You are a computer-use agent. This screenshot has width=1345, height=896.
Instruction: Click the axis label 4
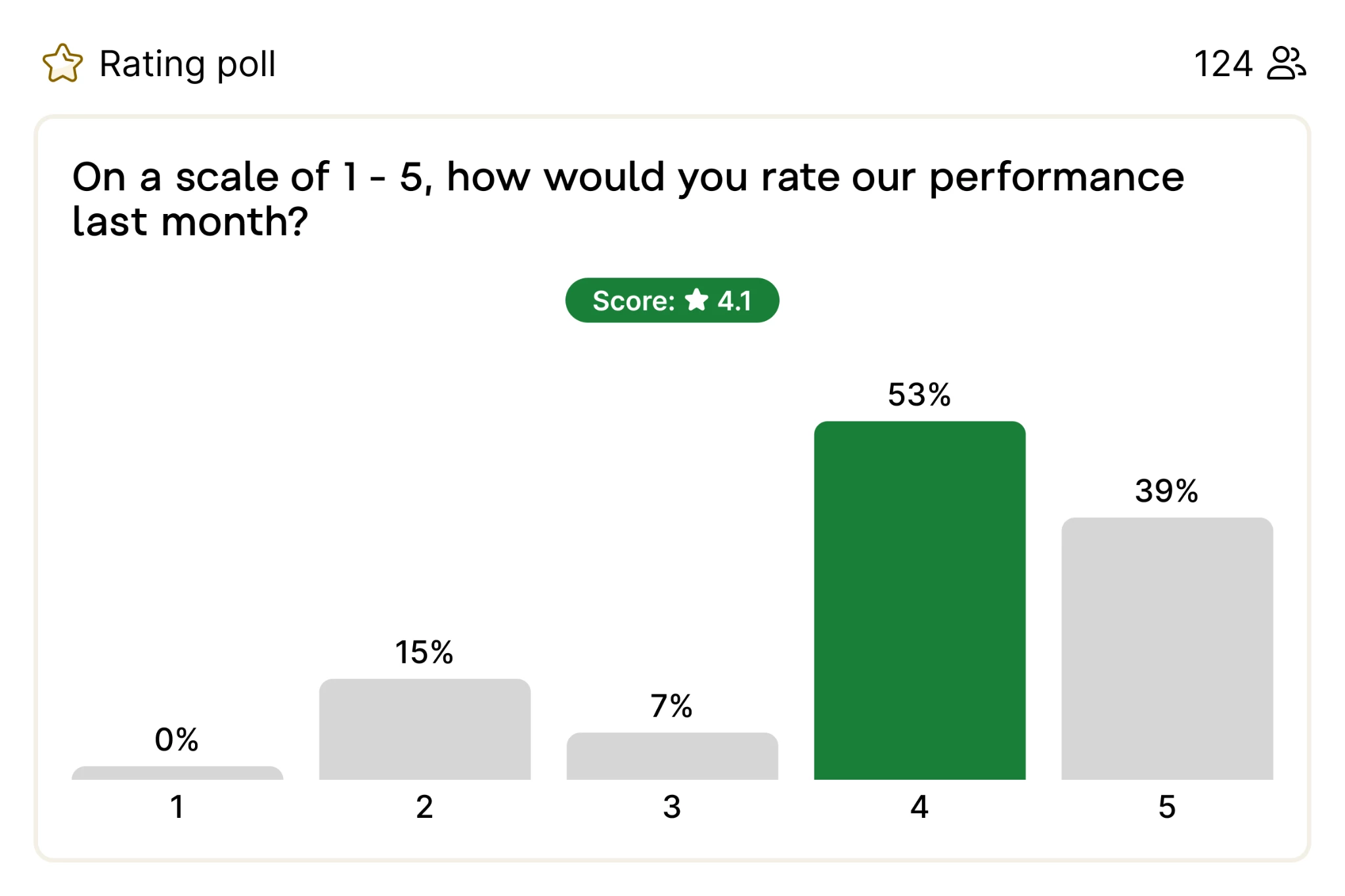point(919,807)
